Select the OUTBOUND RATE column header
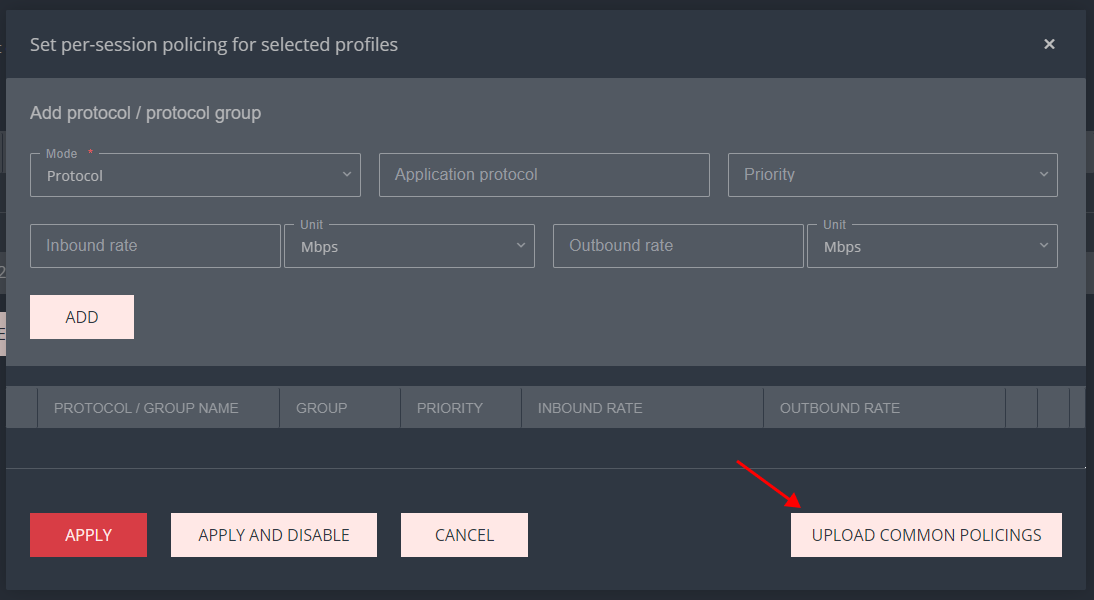Viewport: 1094px width, 600px height. pos(839,408)
